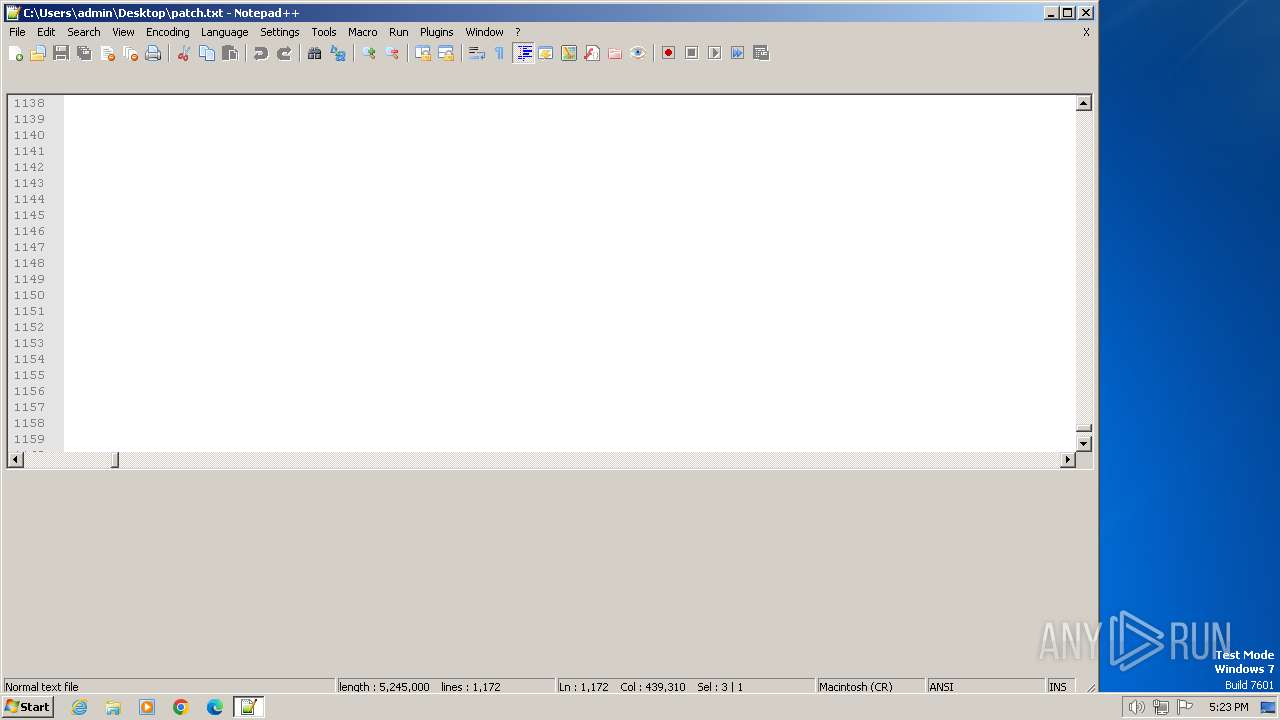Open the ? help menu
1280x720 pixels.
point(517,32)
